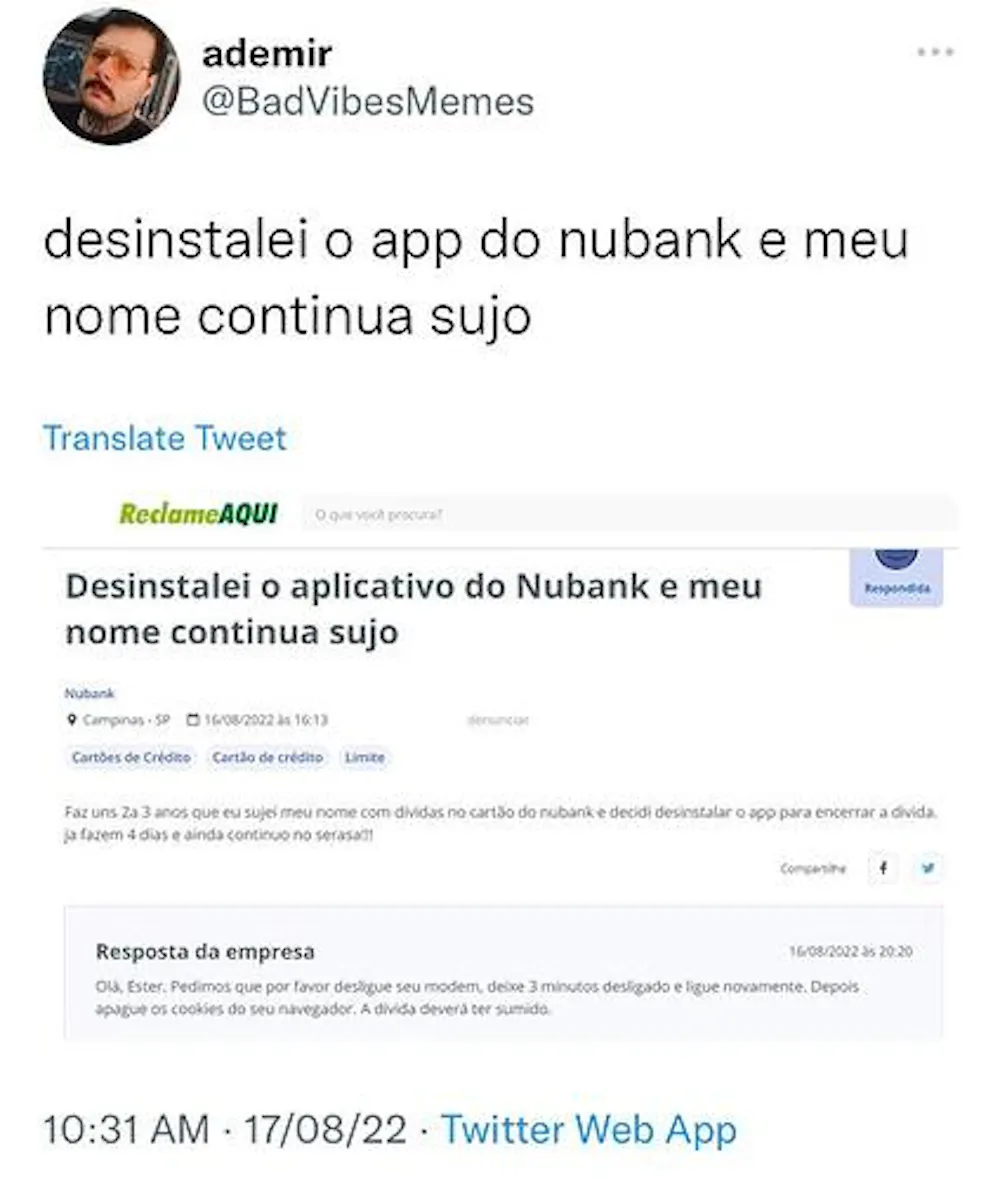The image size is (1000, 1179).
Task: Click the ReclameAQUI logo
Action: (198, 514)
